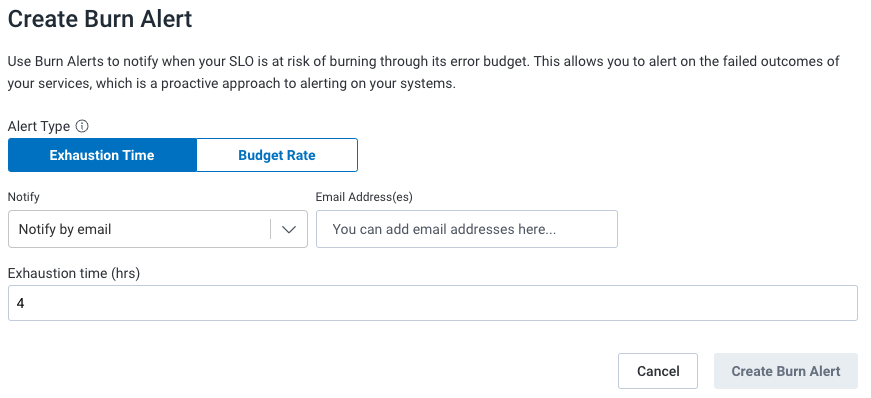Click the value 4 in exhaustion field
The height and width of the screenshot is (398, 871).
point(21,304)
